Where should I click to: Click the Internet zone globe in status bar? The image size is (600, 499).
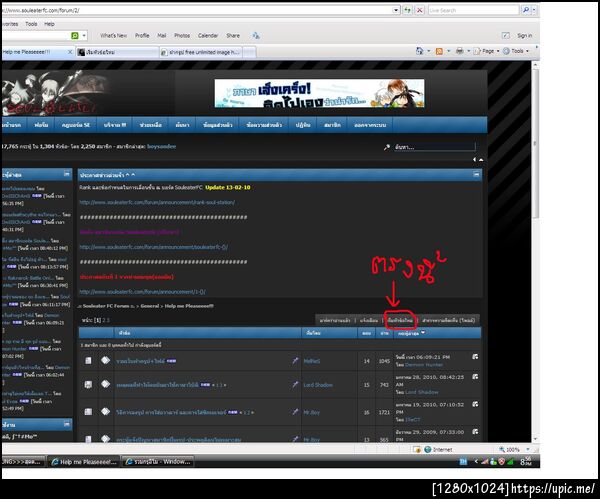pyautogui.click(x=428, y=449)
